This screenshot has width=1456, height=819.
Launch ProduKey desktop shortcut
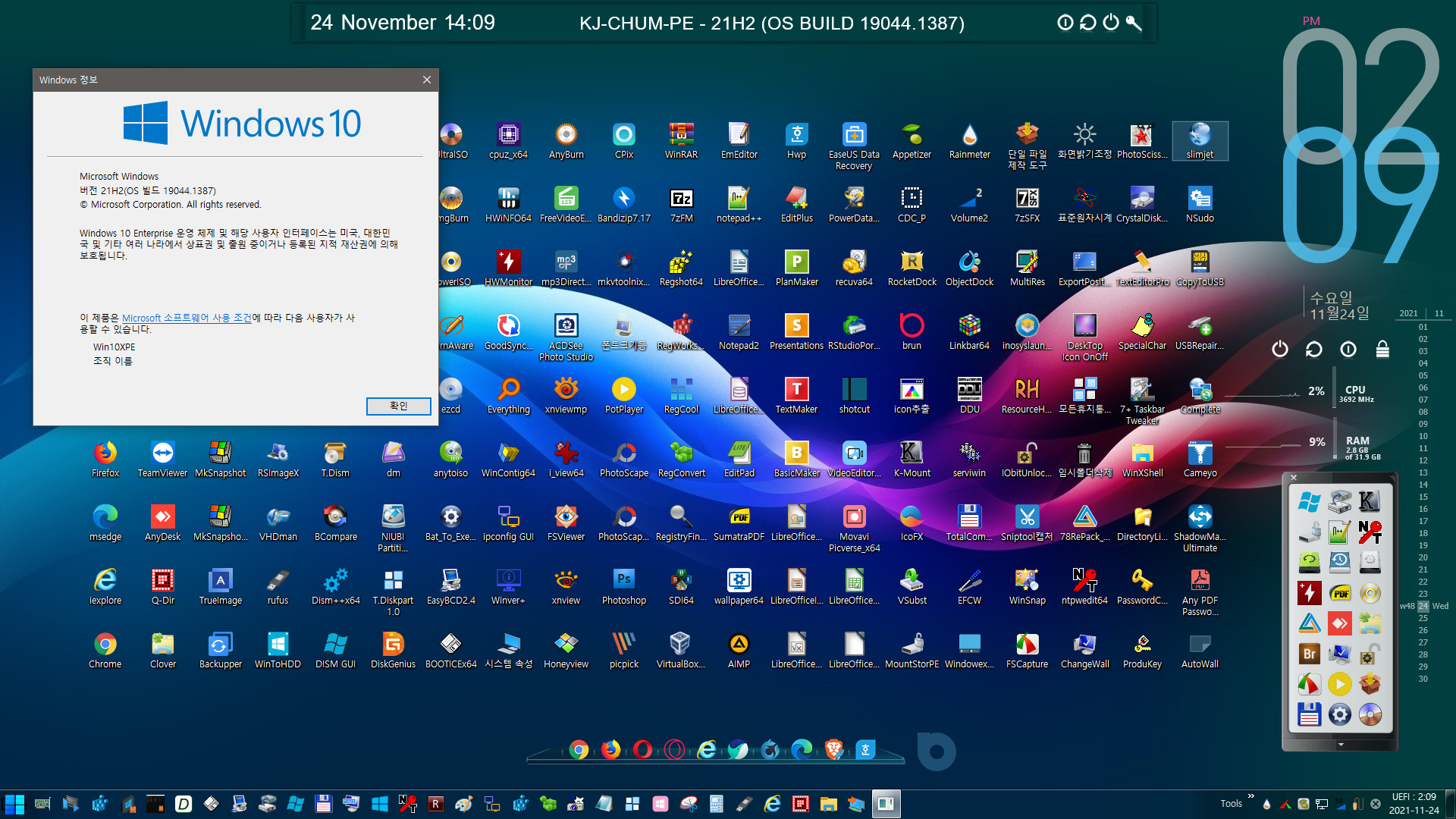pos(1142,651)
